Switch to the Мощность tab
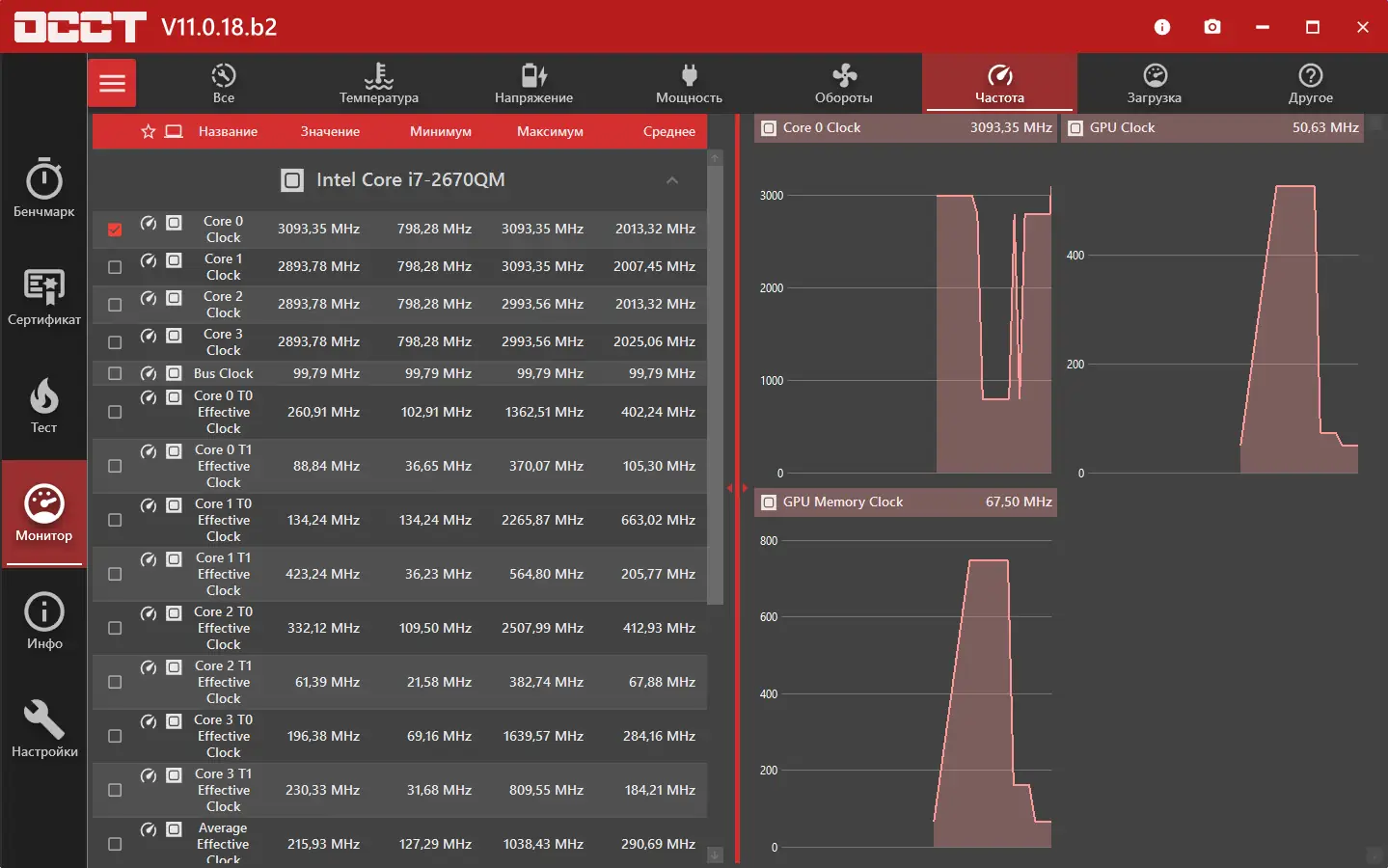Viewport: 1388px width, 868px height. pos(689,83)
